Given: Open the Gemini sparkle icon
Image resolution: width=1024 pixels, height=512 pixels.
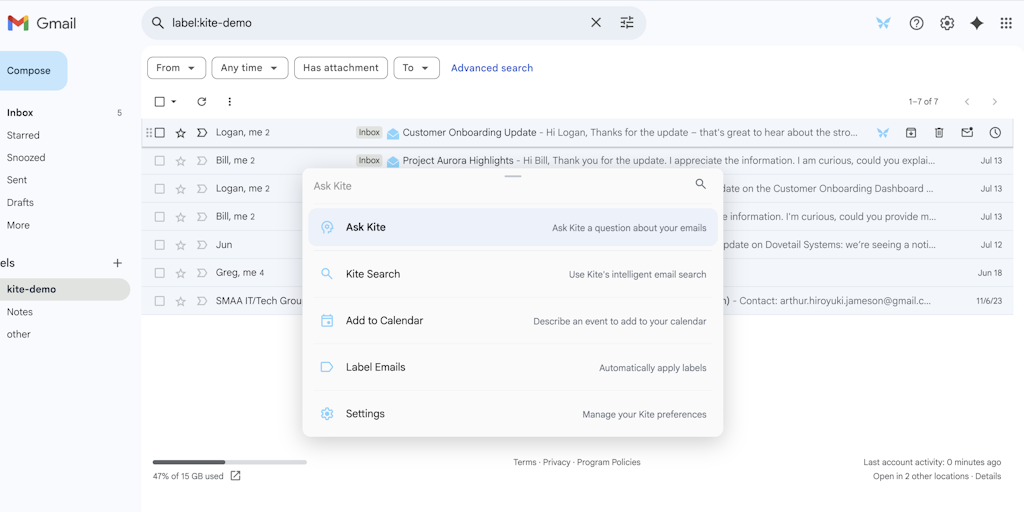Looking at the screenshot, I should click(x=977, y=23).
